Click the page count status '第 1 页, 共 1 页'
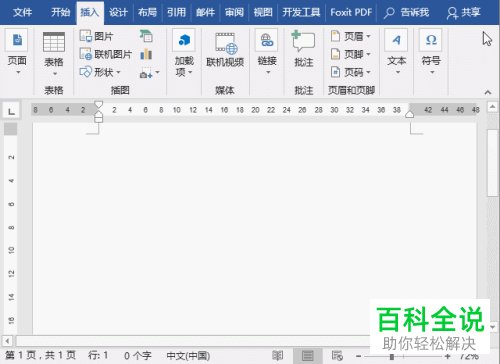This screenshot has height=364, width=500. click(40, 355)
